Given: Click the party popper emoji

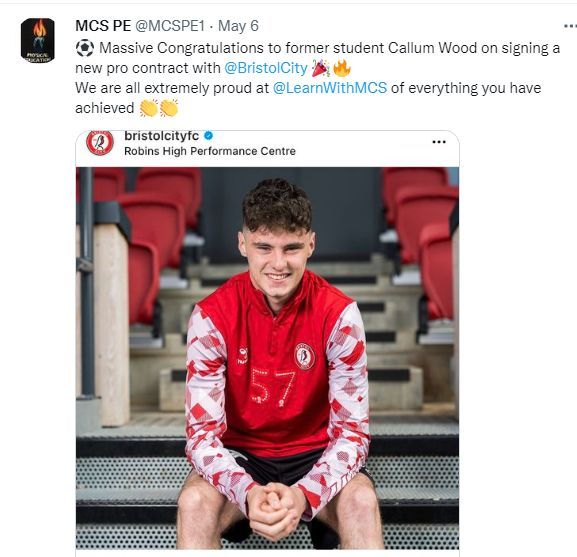Looking at the screenshot, I should 321,68.
